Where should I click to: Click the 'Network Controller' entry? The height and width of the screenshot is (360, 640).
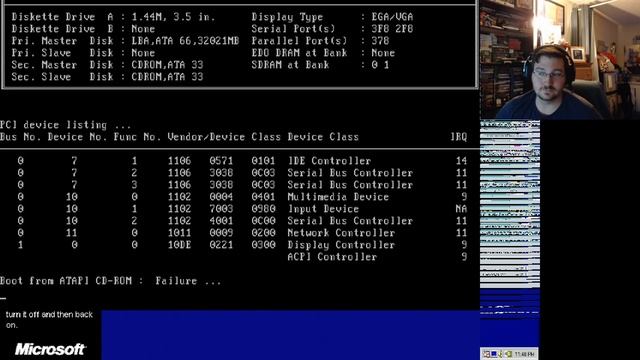(341, 233)
